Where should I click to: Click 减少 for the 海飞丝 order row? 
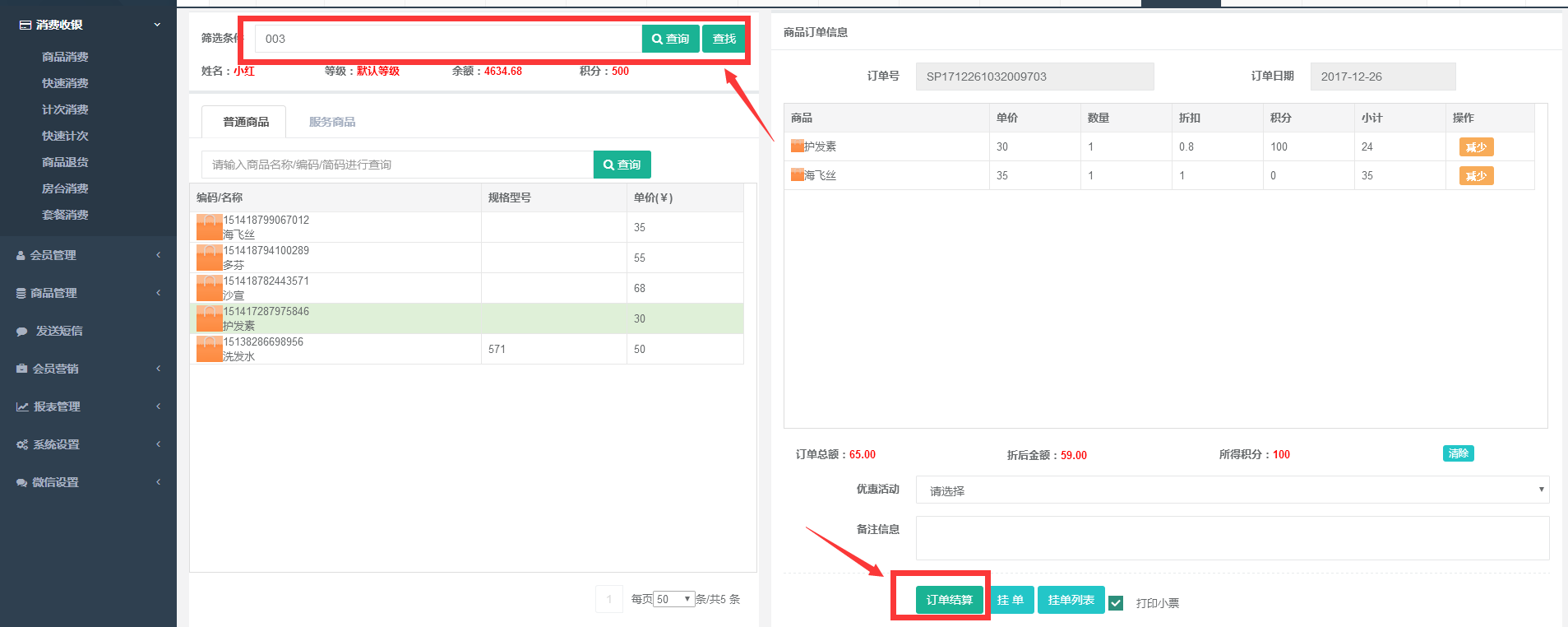tap(1476, 176)
